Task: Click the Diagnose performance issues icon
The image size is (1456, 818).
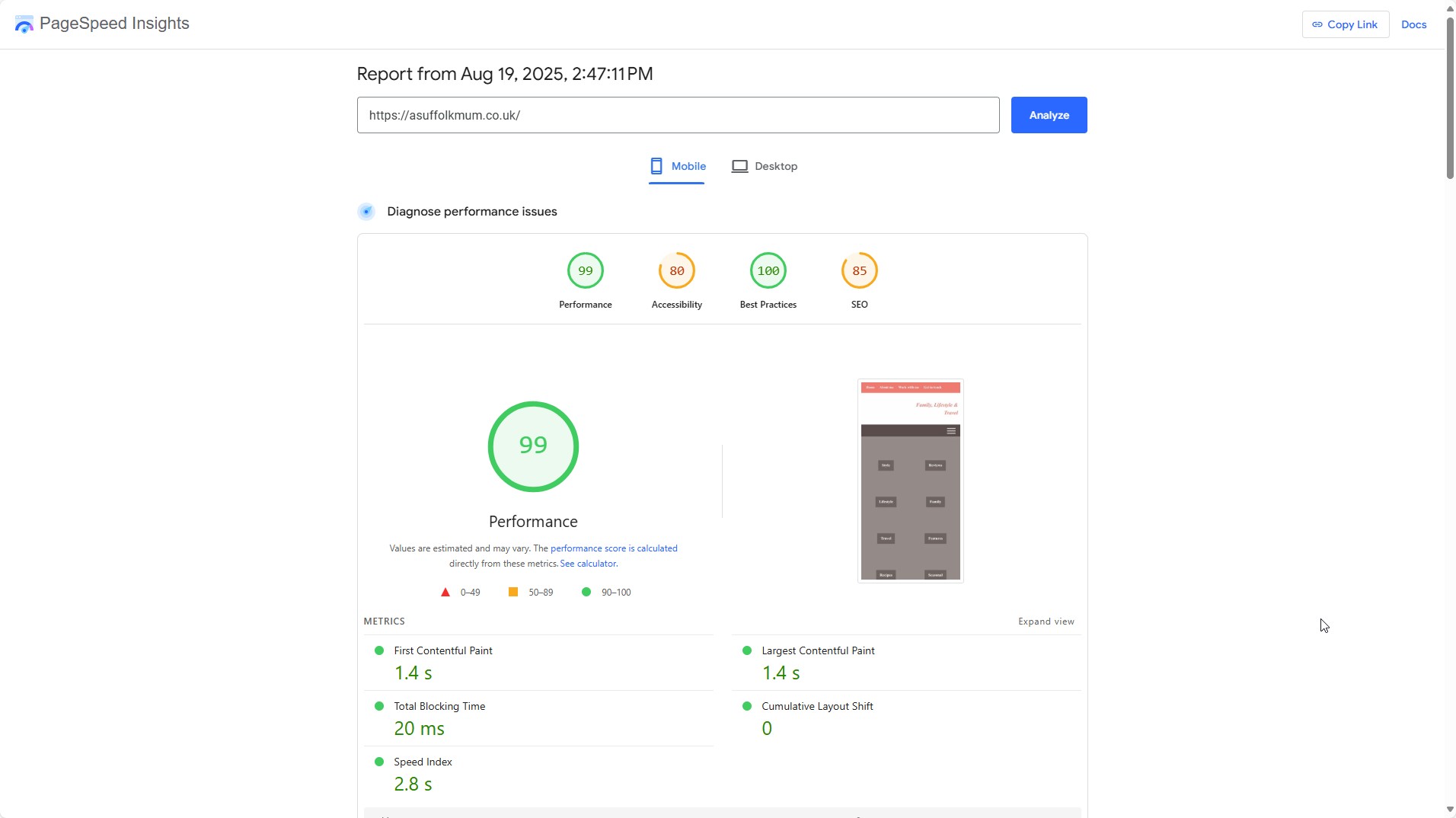Action: (x=366, y=212)
